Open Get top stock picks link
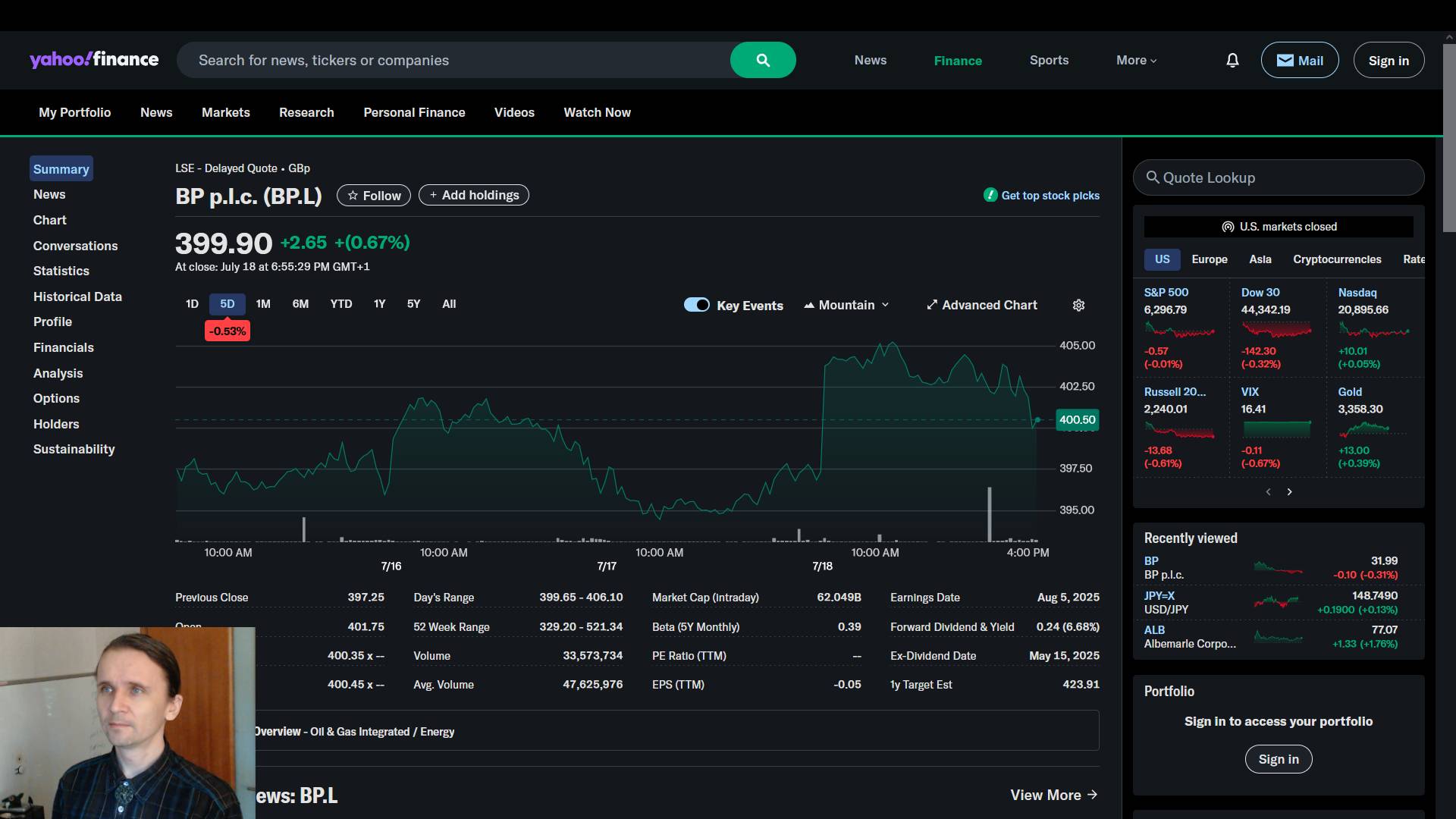The width and height of the screenshot is (1456, 819). point(1050,196)
